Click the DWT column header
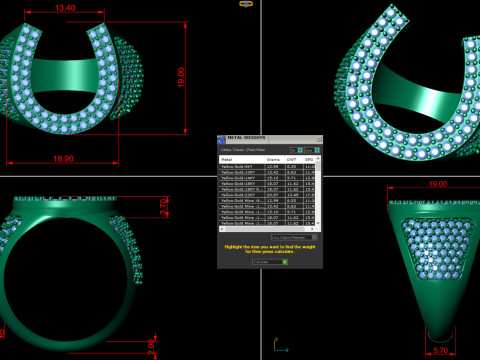The height and width of the screenshot is (360, 480). [x=294, y=159]
